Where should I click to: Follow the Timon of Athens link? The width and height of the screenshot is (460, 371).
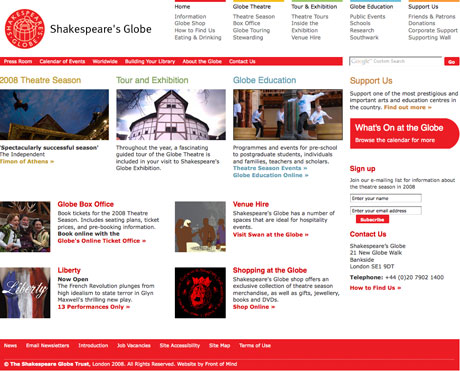(x=27, y=161)
